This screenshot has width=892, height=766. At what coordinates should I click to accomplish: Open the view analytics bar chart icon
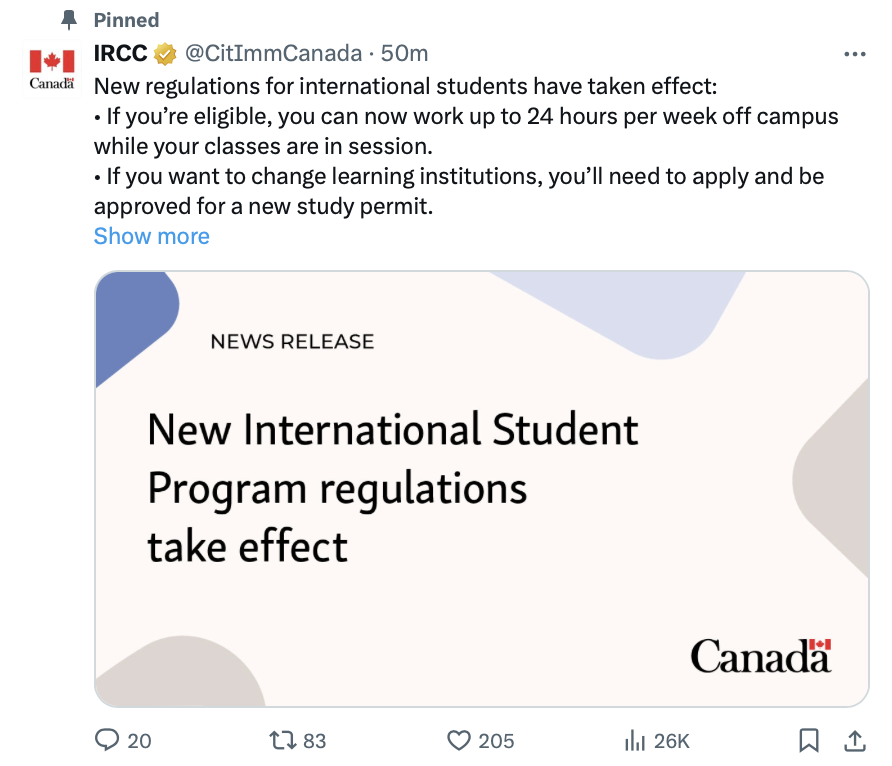point(634,740)
